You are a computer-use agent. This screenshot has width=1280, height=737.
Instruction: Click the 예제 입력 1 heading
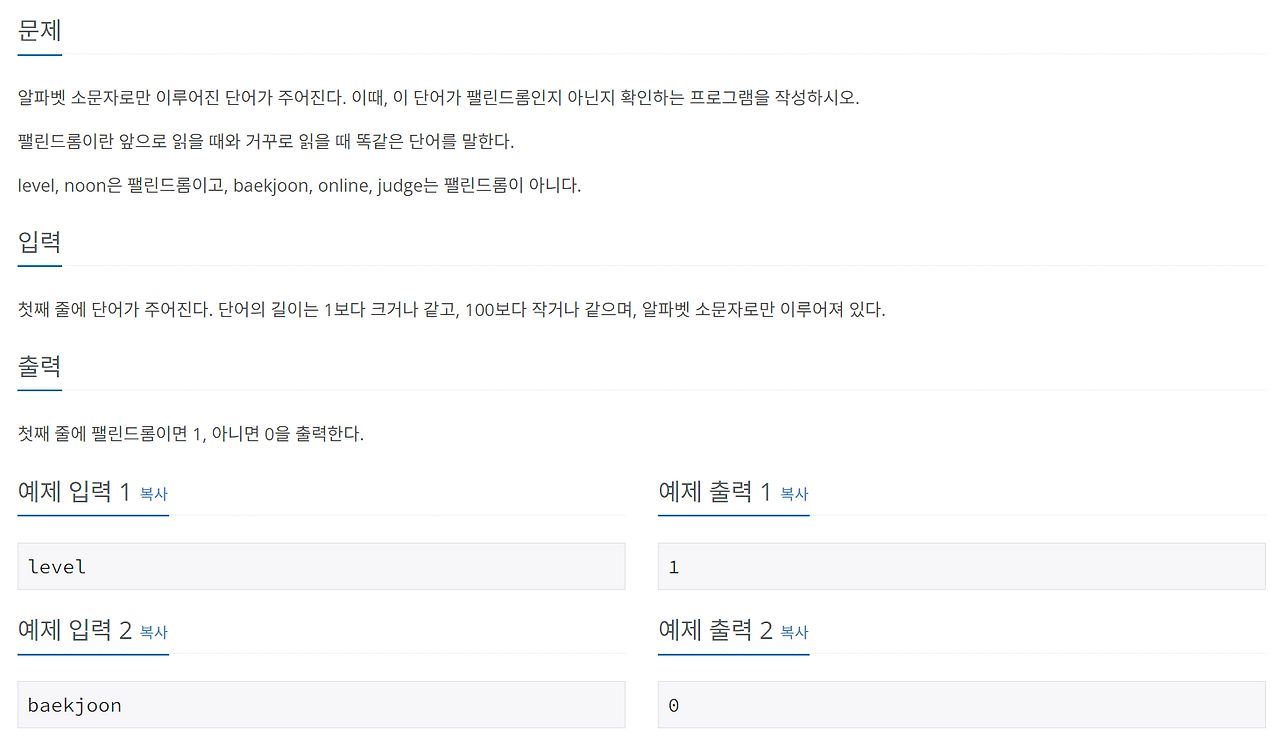coord(75,492)
